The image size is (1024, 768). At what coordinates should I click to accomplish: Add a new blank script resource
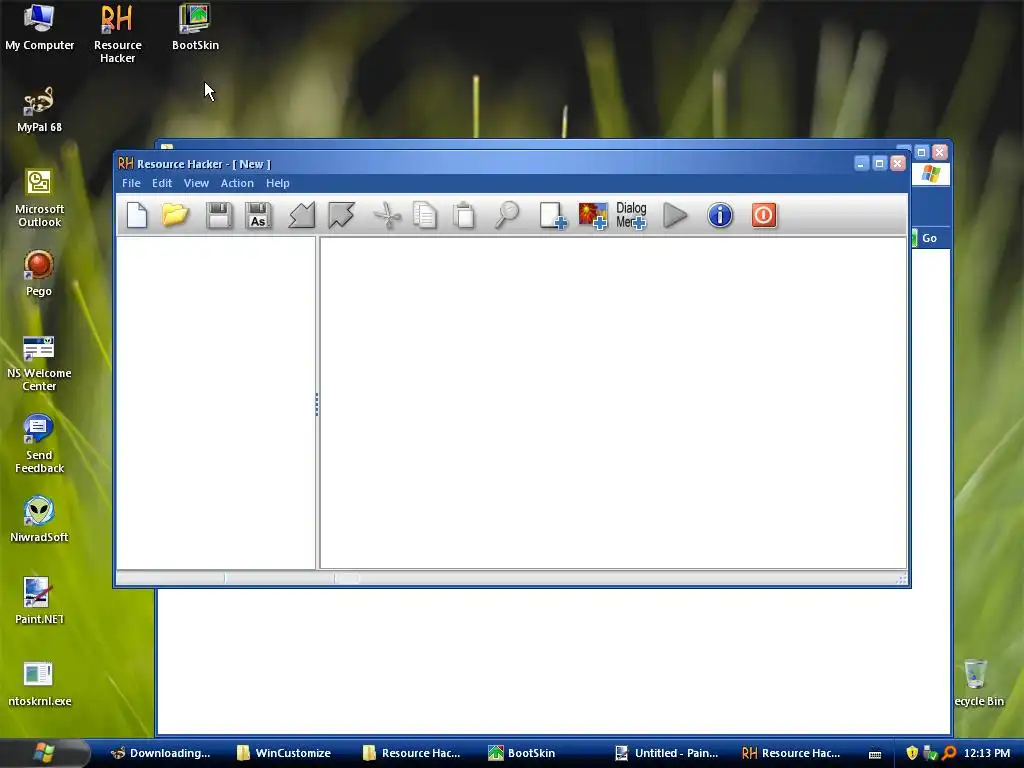(552, 216)
